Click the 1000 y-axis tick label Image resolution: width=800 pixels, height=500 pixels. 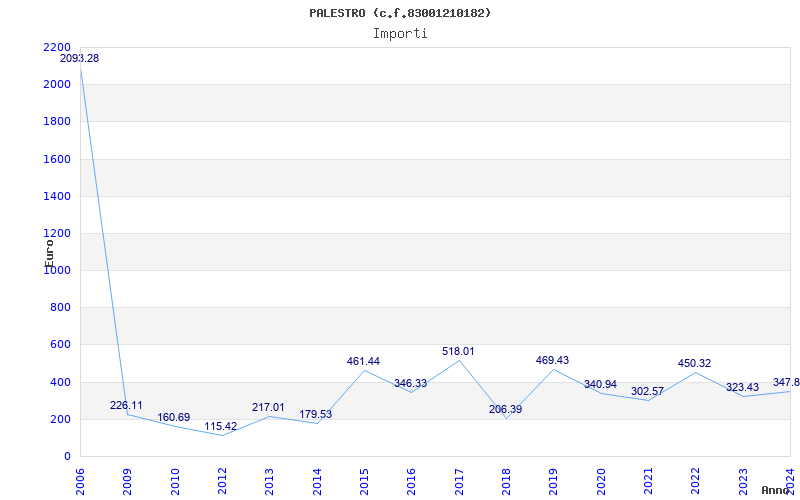point(57,270)
